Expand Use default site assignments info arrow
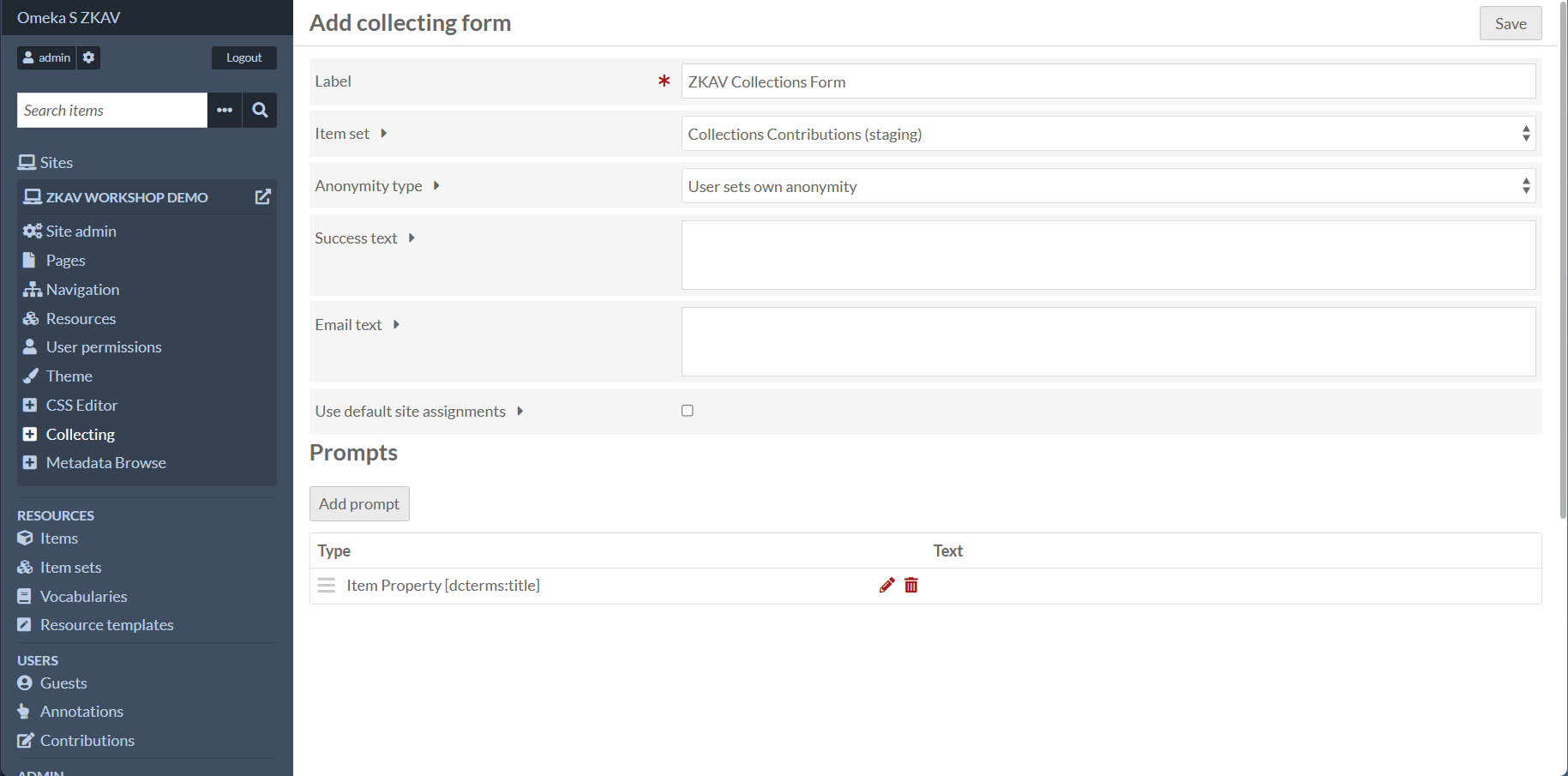The image size is (1568, 776). [x=520, y=412]
